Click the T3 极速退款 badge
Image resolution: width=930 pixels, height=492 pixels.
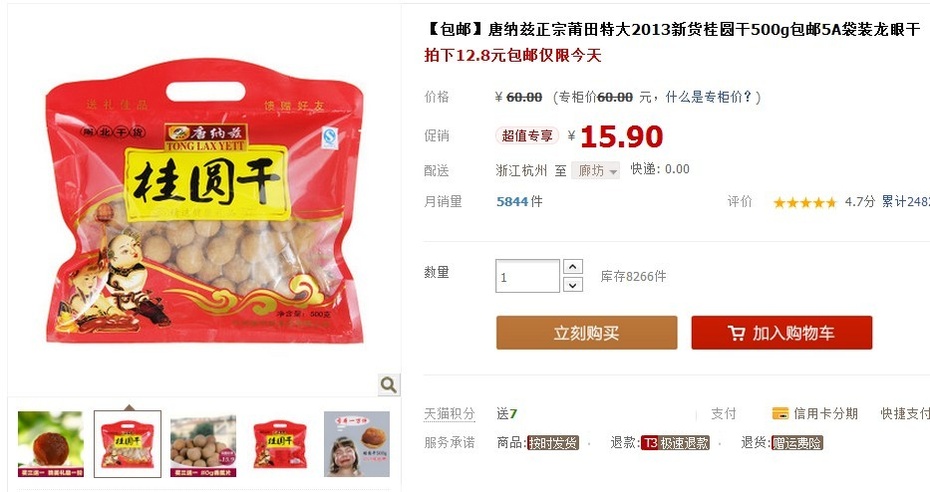point(676,443)
